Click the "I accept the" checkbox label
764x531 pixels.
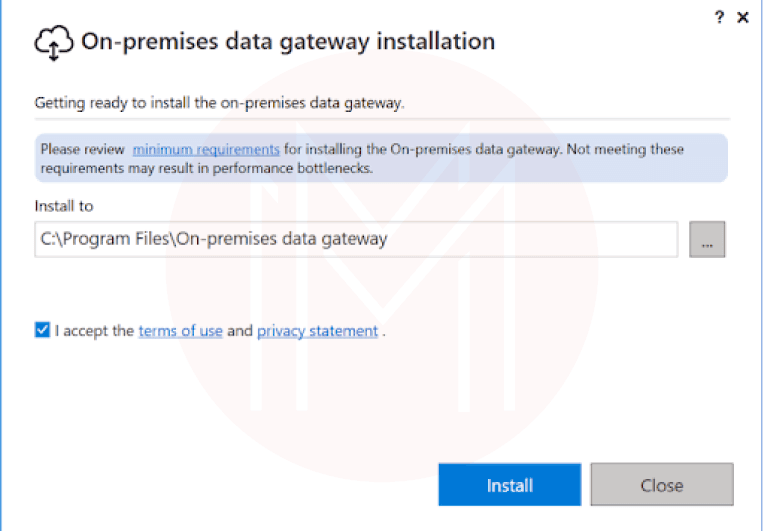tap(94, 331)
